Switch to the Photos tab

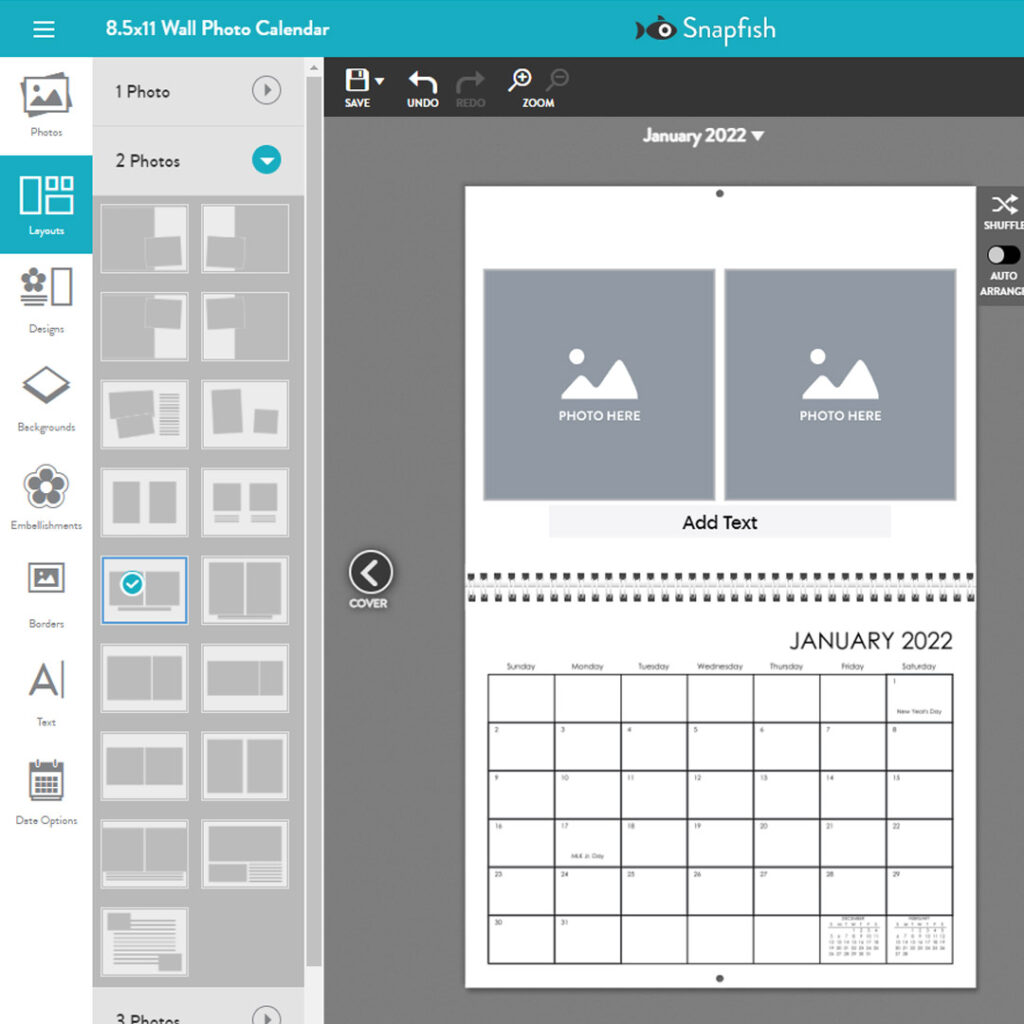(46, 103)
